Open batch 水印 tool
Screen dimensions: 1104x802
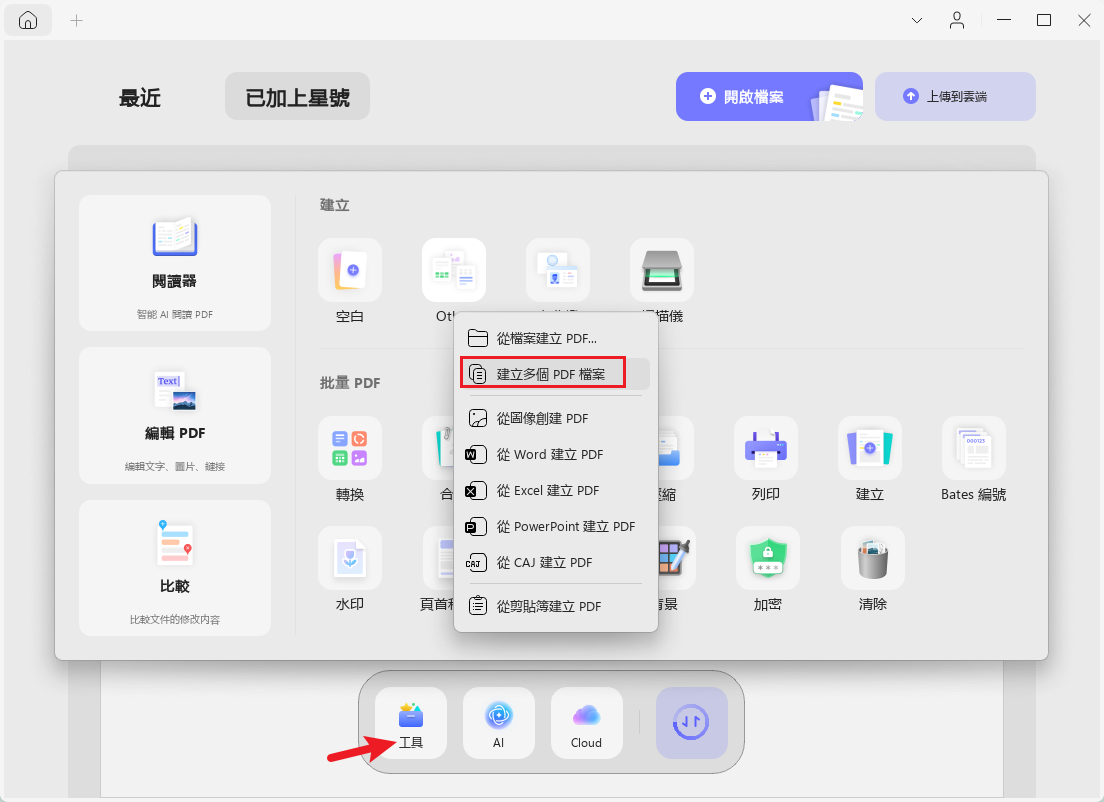pos(350,558)
